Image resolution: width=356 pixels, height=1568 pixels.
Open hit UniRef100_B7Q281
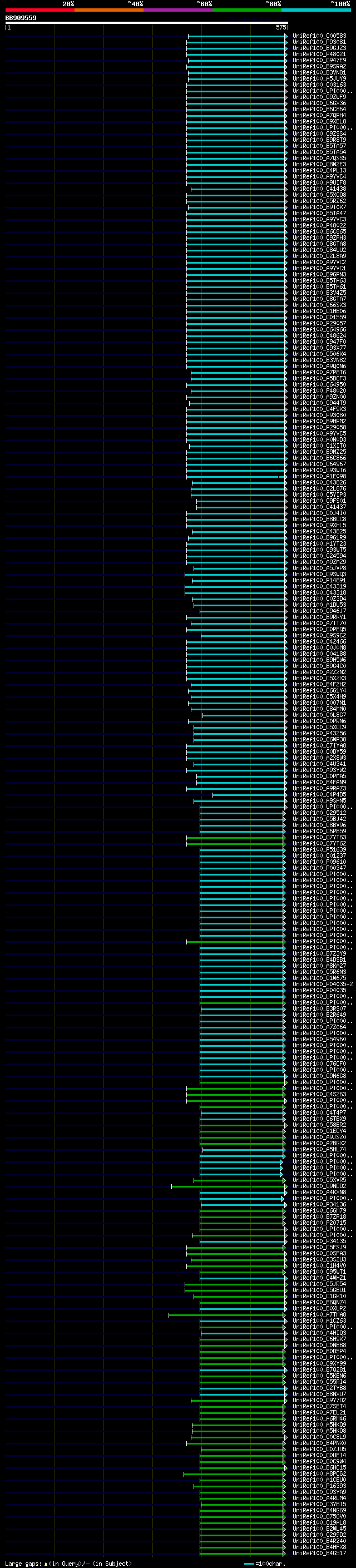(x=319, y=1370)
